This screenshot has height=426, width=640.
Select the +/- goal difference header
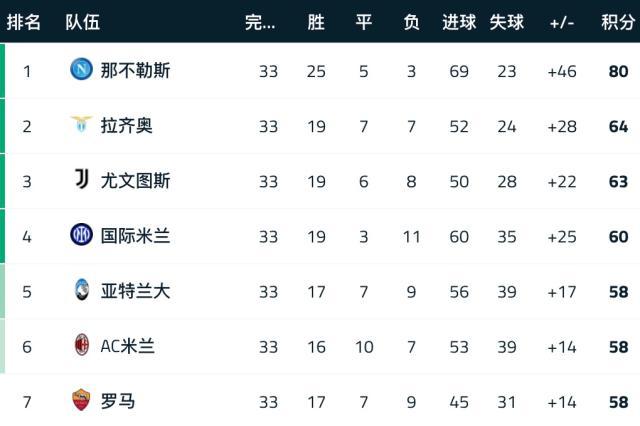562,22
